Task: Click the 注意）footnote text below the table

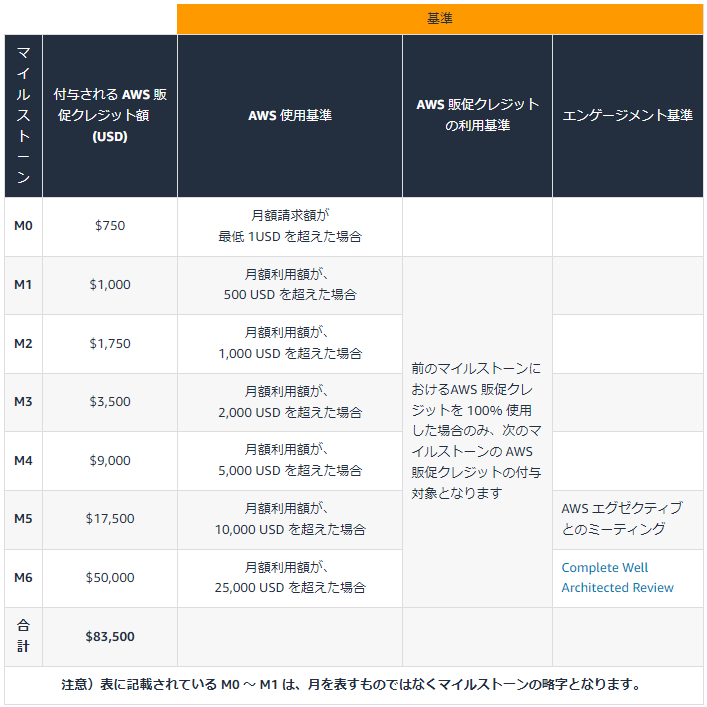Action: coord(352,685)
